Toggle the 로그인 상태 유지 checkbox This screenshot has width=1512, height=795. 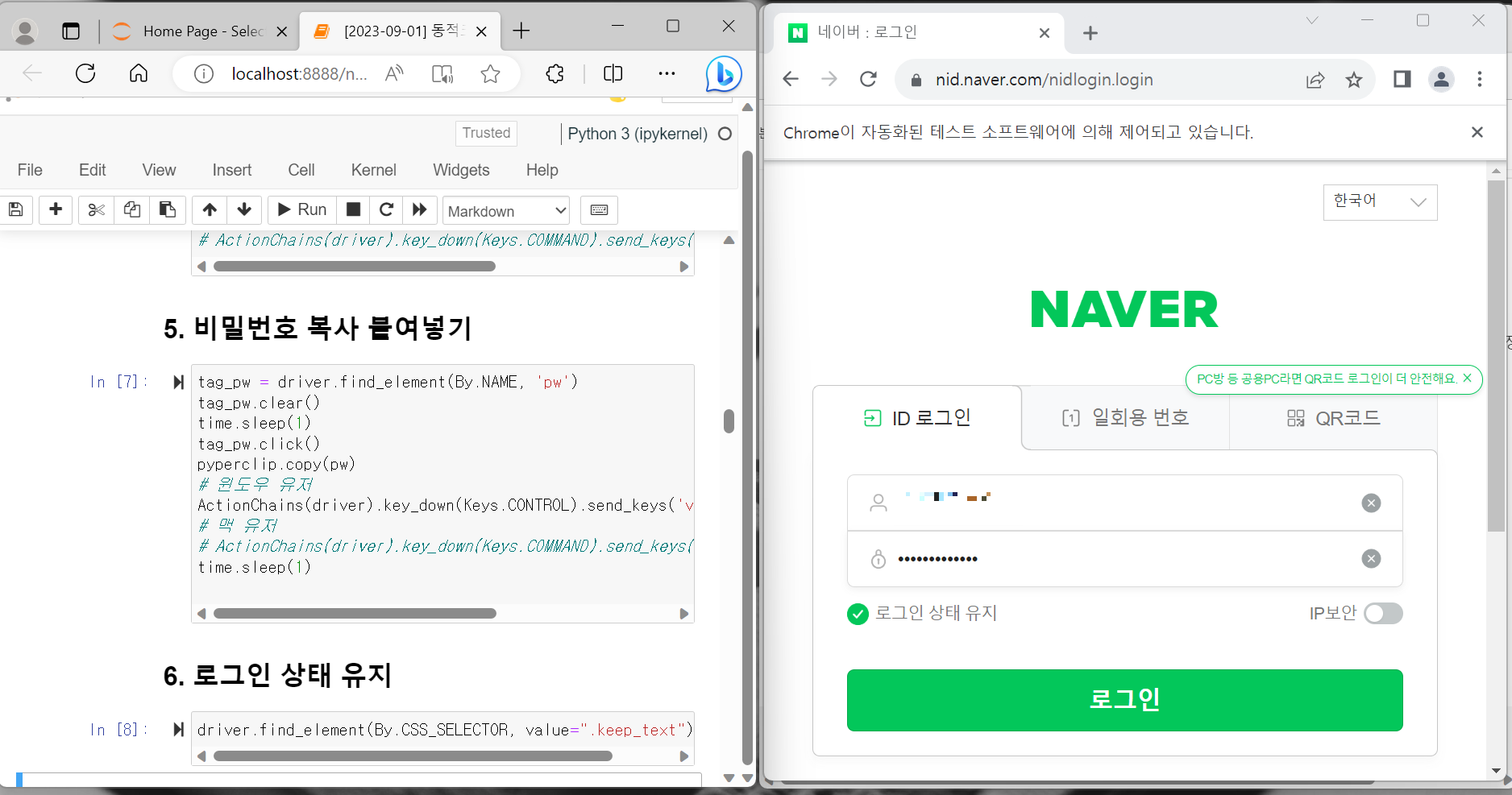click(x=858, y=614)
